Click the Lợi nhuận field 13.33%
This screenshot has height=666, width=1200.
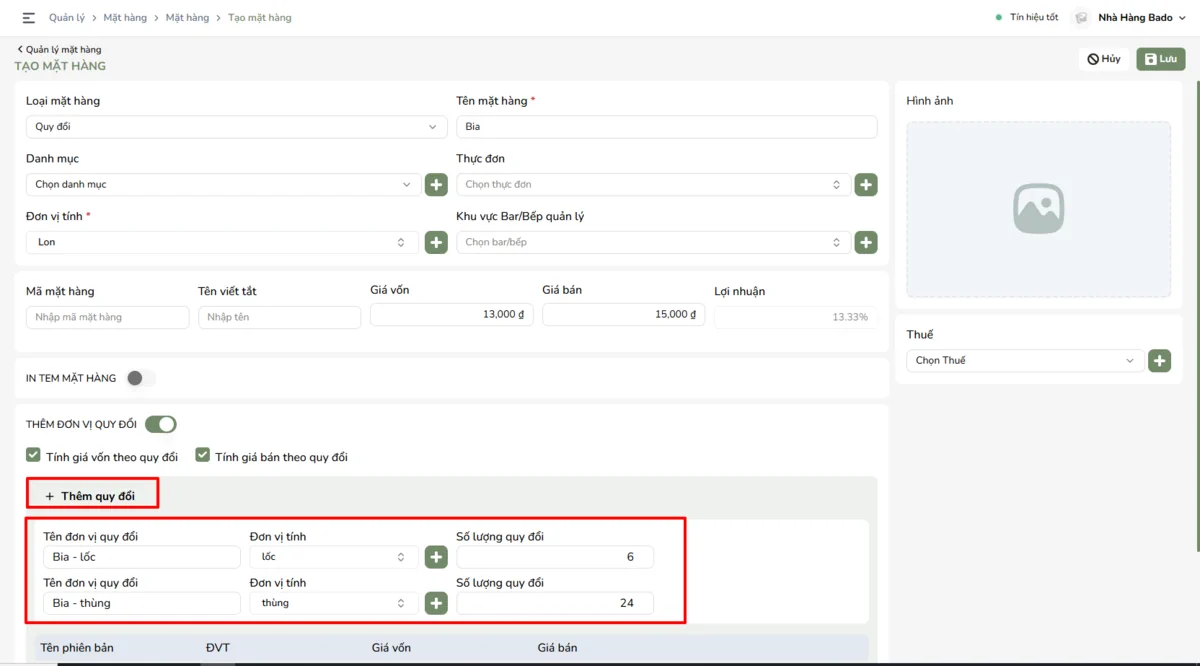(x=796, y=317)
